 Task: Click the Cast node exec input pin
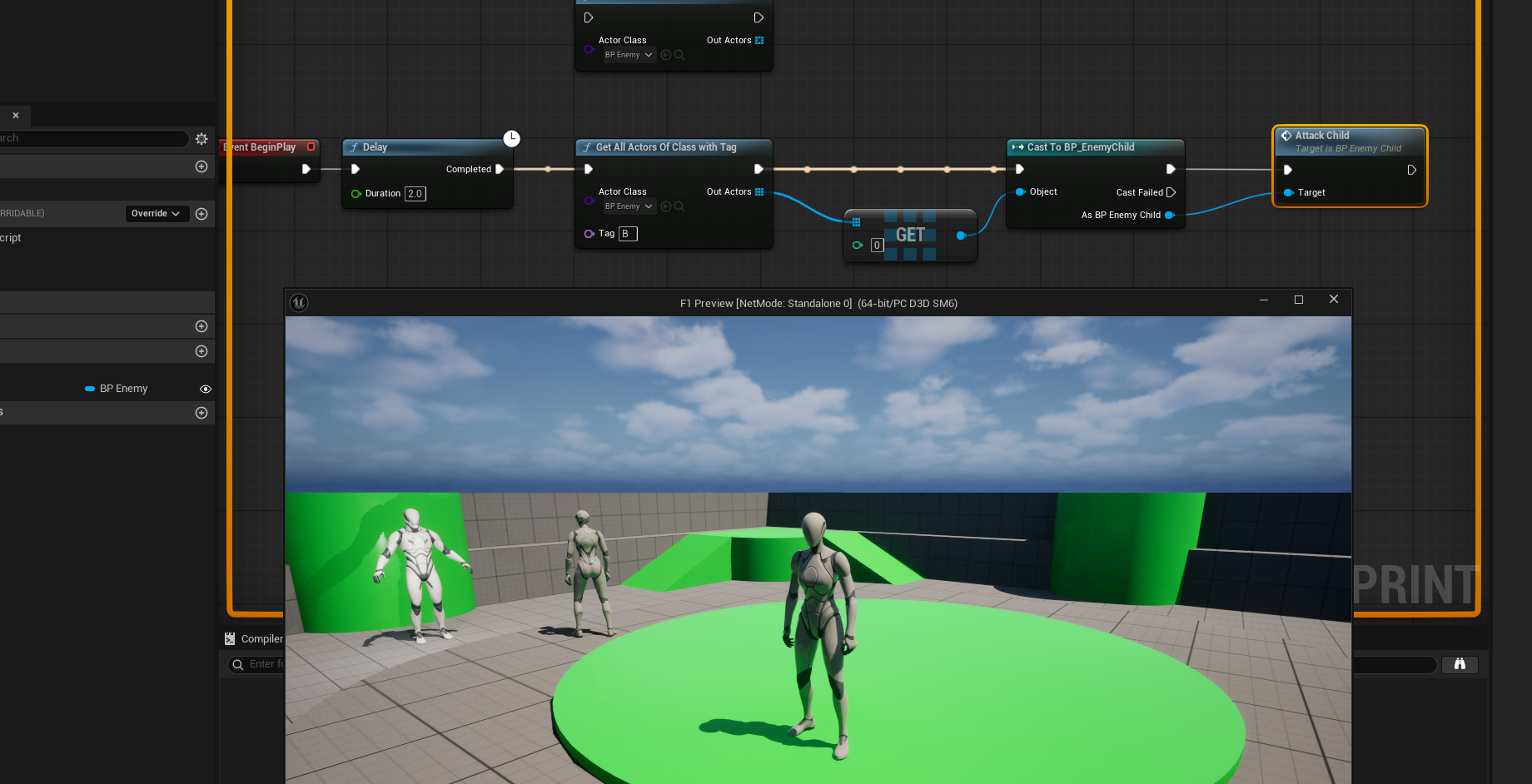point(1020,169)
